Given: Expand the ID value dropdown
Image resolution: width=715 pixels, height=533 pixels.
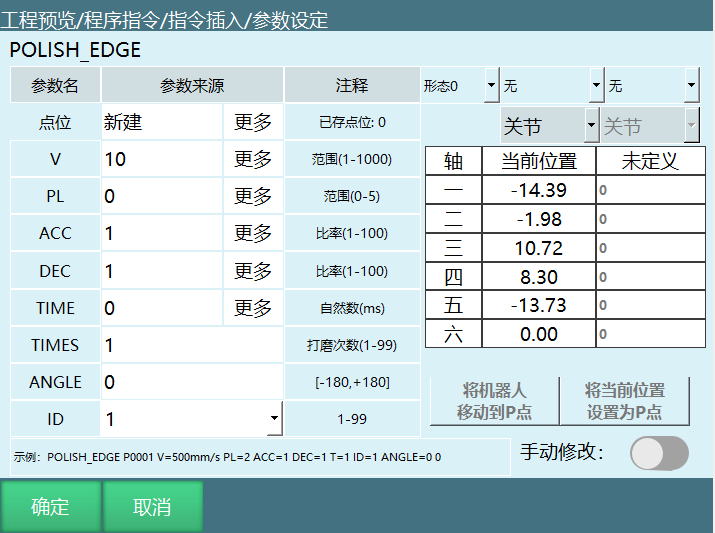Looking at the screenshot, I should point(274,419).
